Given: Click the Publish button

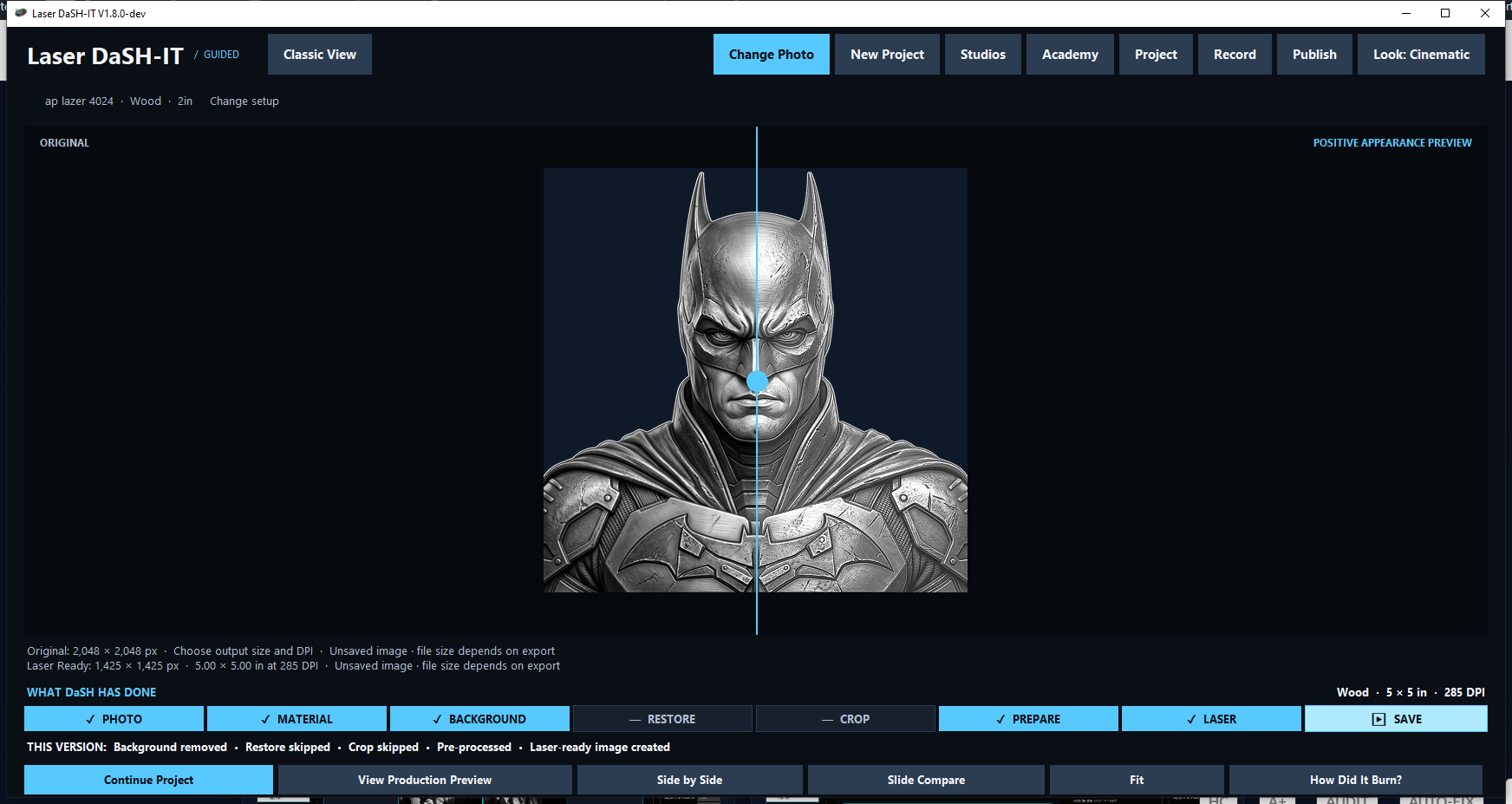Looking at the screenshot, I should [x=1314, y=55].
